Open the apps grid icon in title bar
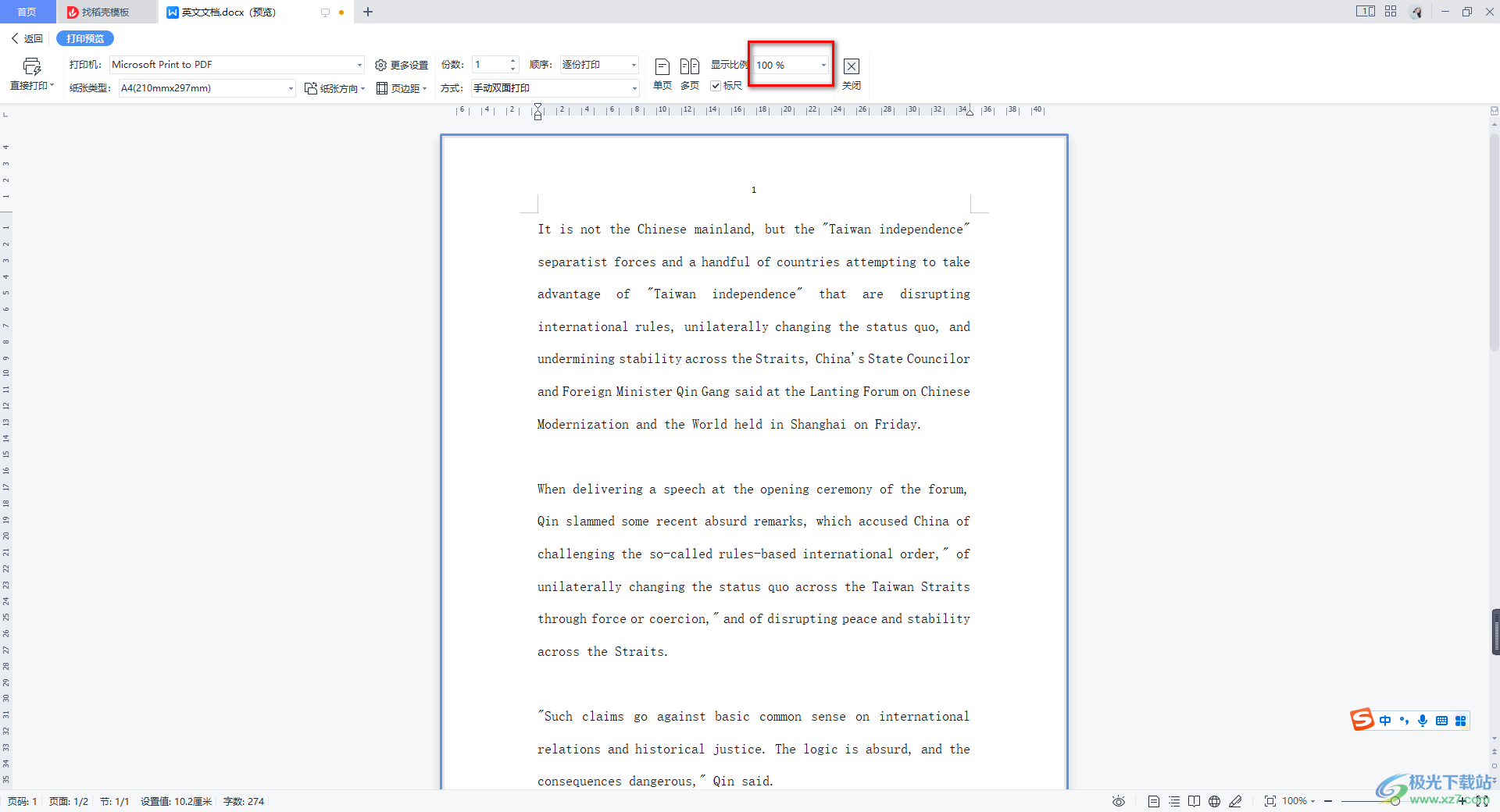This screenshot has height=812, width=1500. pos(1391,12)
